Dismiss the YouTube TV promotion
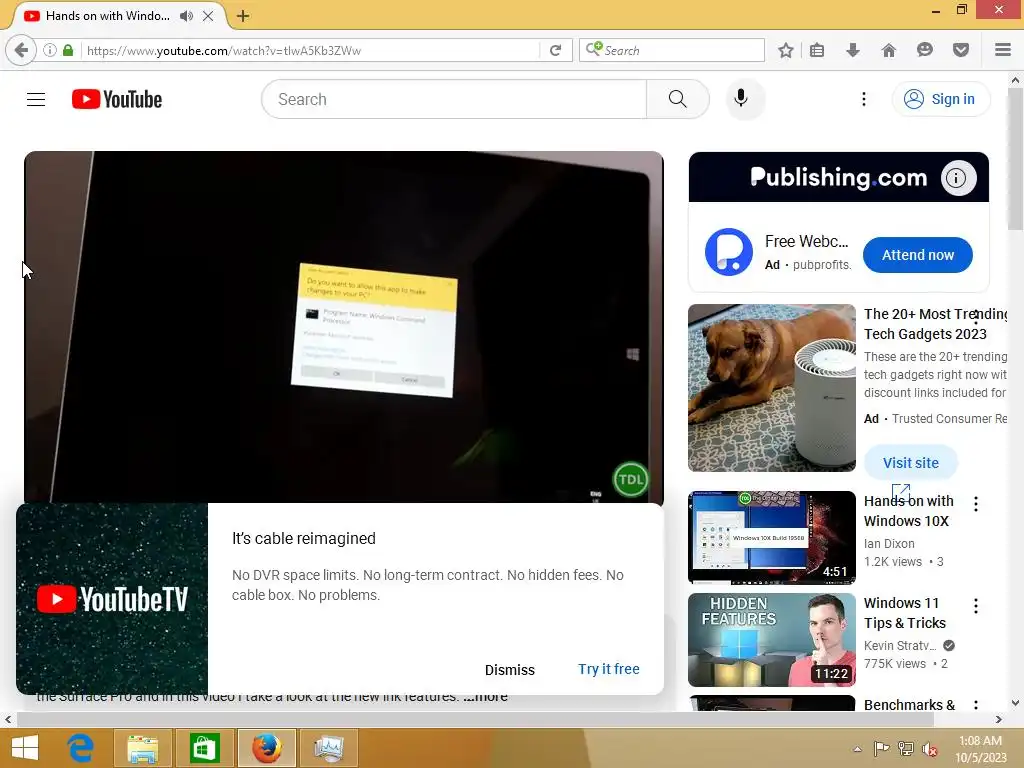This screenshot has width=1024, height=768. pyautogui.click(x=509, y=670)
